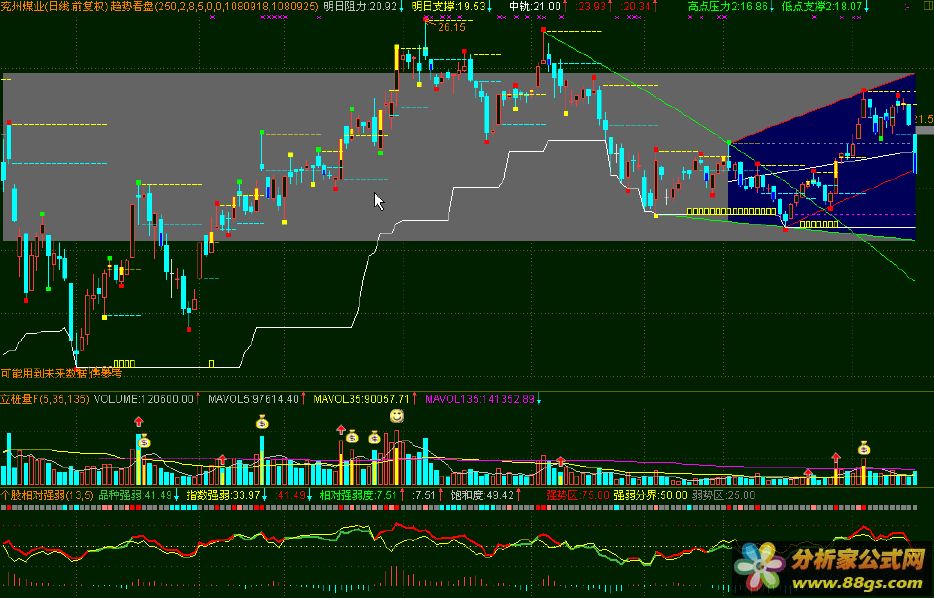Click the yellow smiley face icon on volume chart
The width and height of the screenshot is (934, 598).
397,416
